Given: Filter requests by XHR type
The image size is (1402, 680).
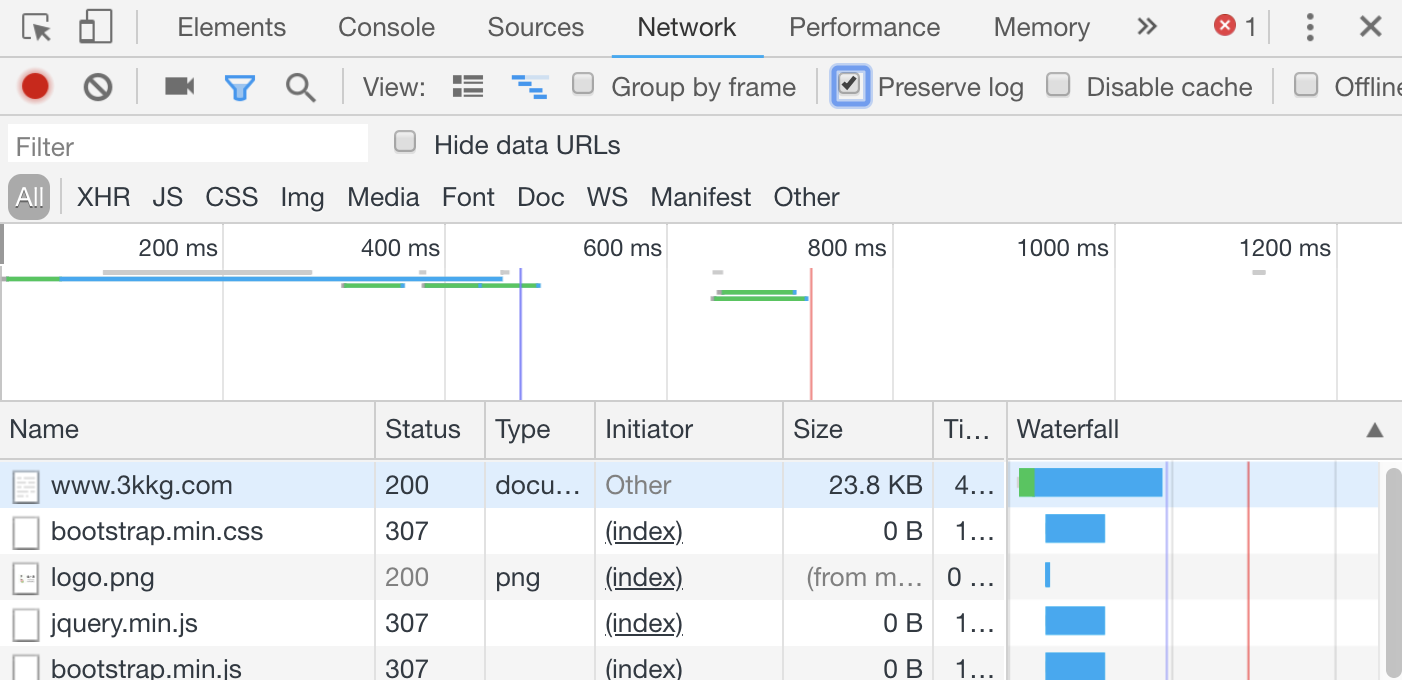Looking at the screenshot, I should tap(103, 197).
